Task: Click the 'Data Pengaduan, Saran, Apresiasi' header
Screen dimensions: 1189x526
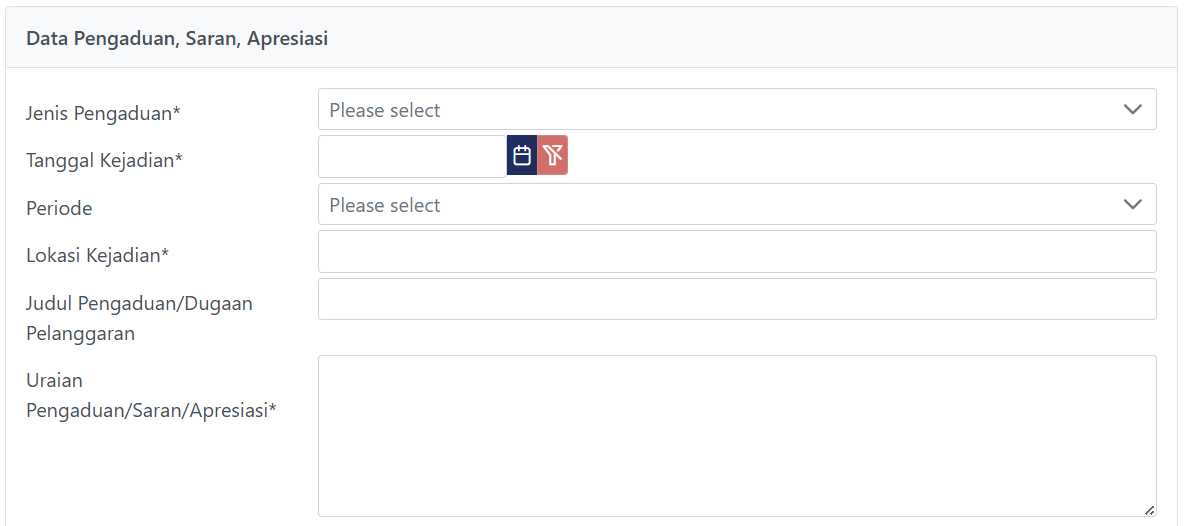Action: [177, 39]
